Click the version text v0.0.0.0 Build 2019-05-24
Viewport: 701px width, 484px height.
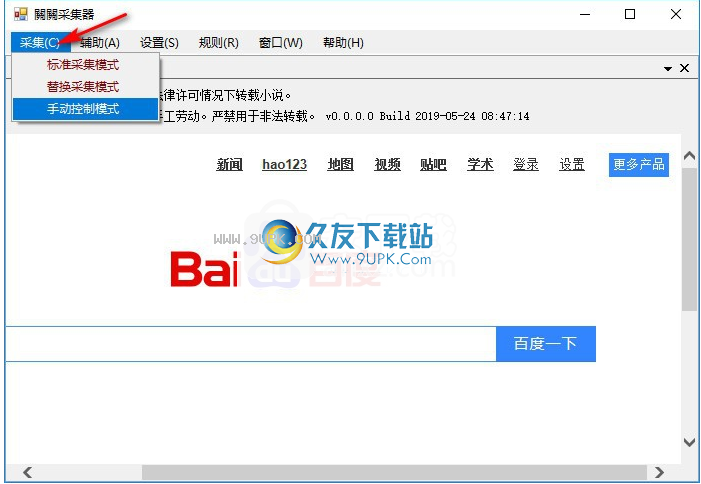coord(427,116)
